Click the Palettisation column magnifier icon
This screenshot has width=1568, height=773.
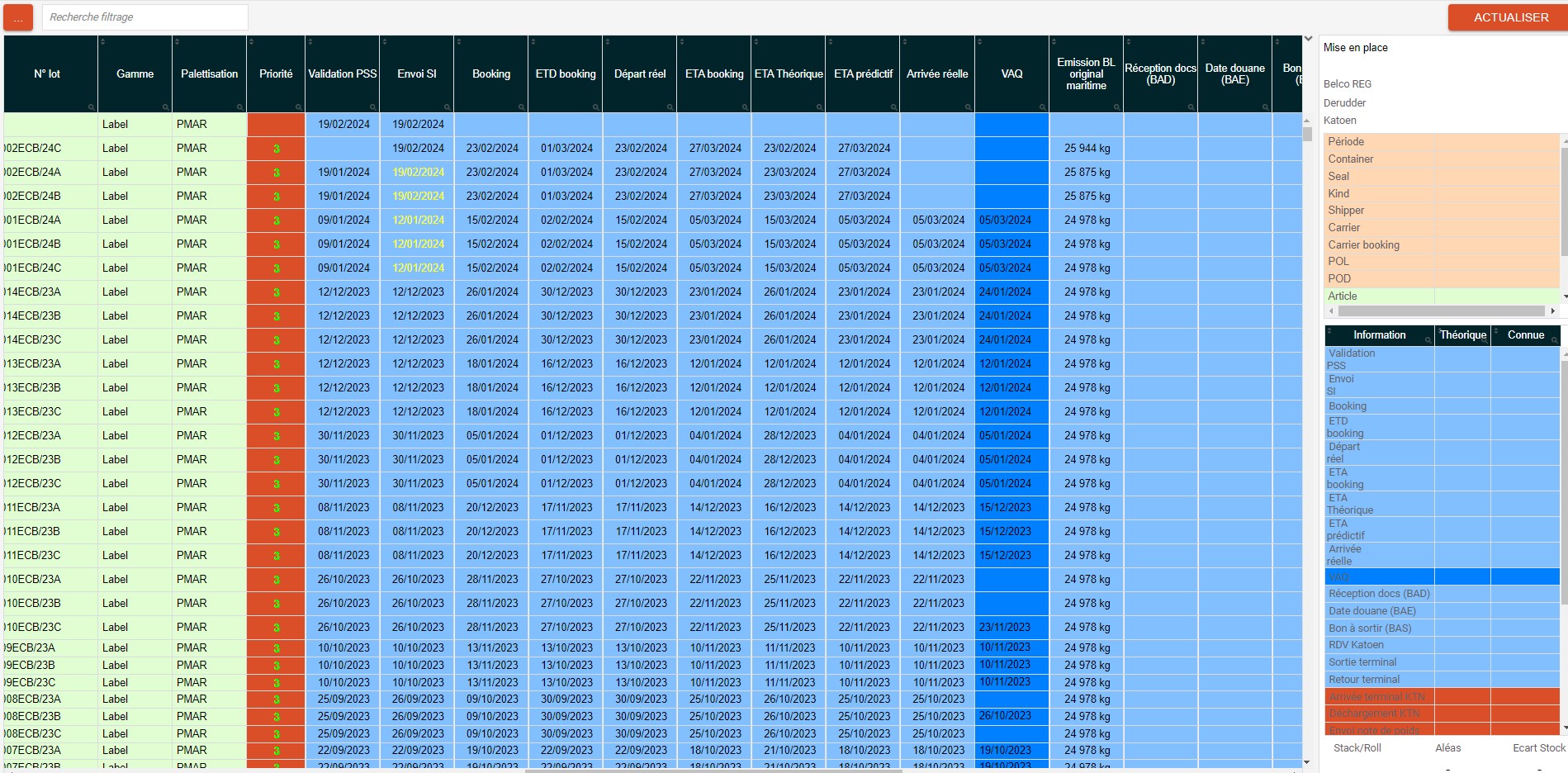240,107
